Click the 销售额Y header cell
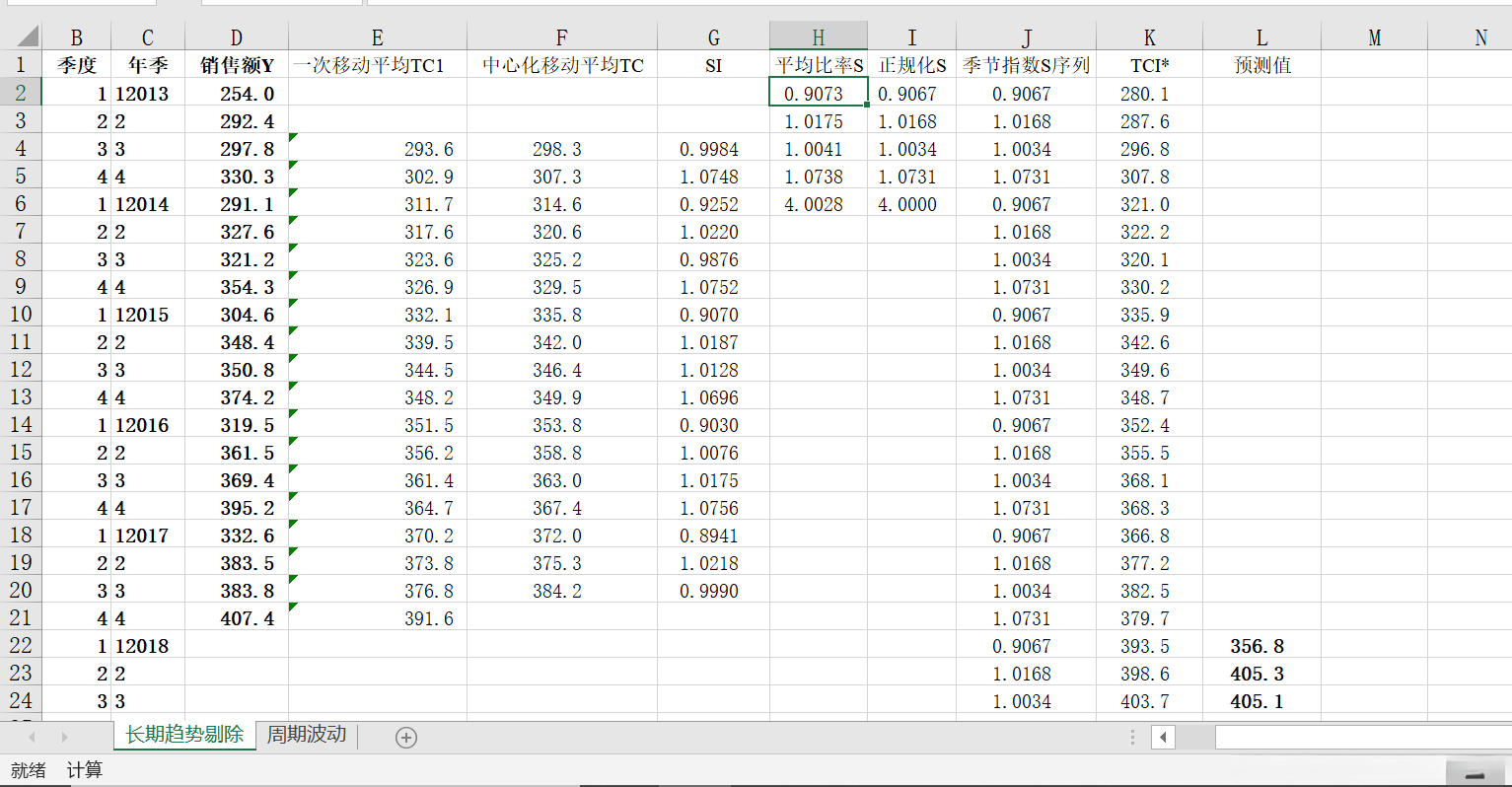Image resolution: width=1512 pixels, height=787 pixels. (x=237, y=65)
